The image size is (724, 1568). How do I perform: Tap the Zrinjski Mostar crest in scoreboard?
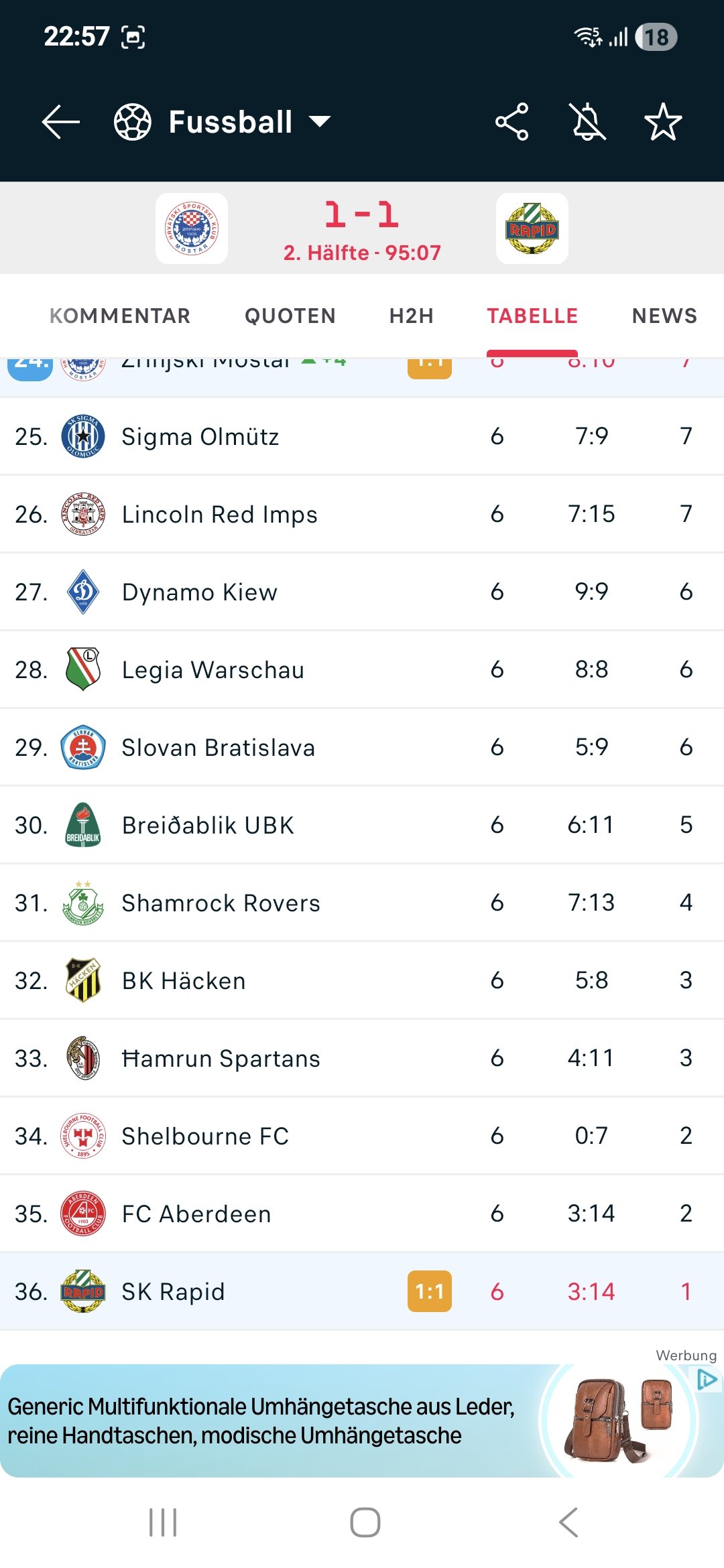click(192, 228)
